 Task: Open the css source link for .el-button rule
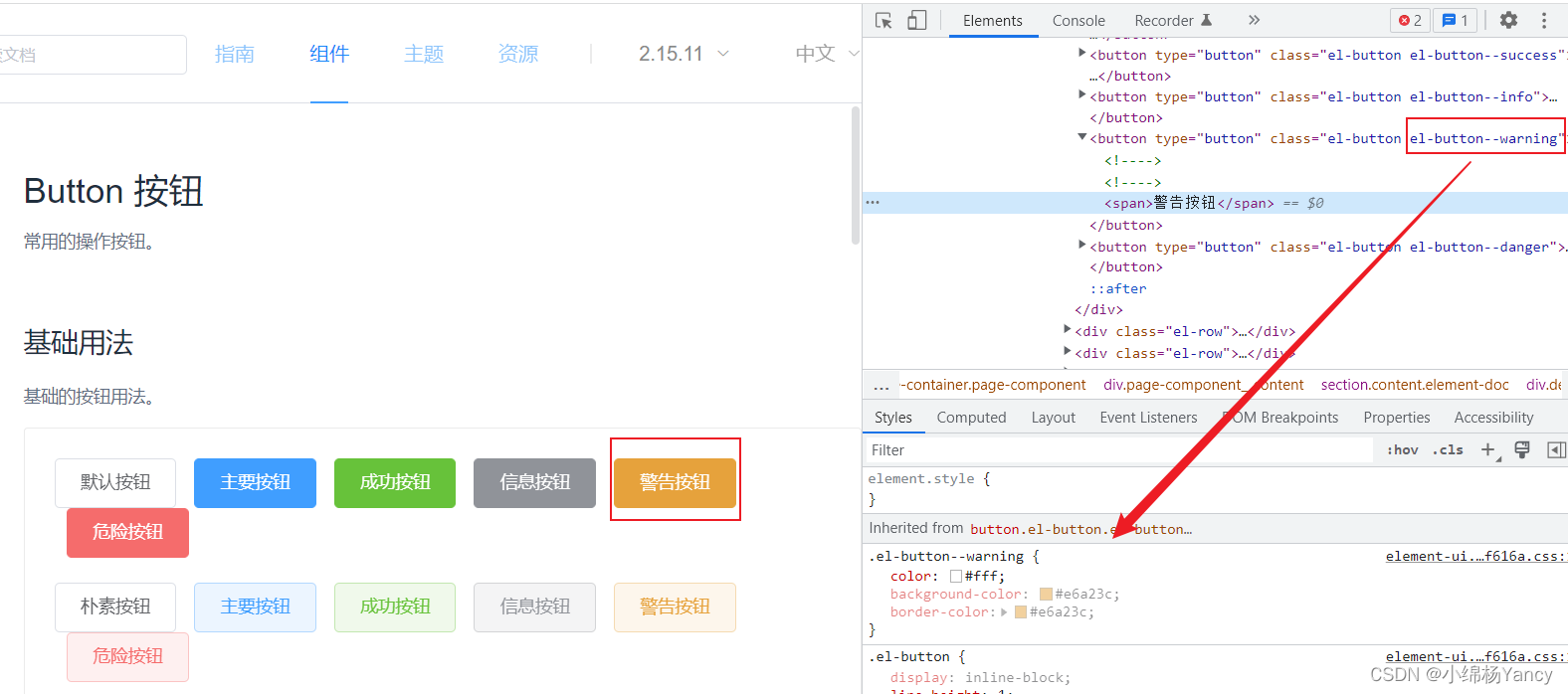click(1475, 657)
